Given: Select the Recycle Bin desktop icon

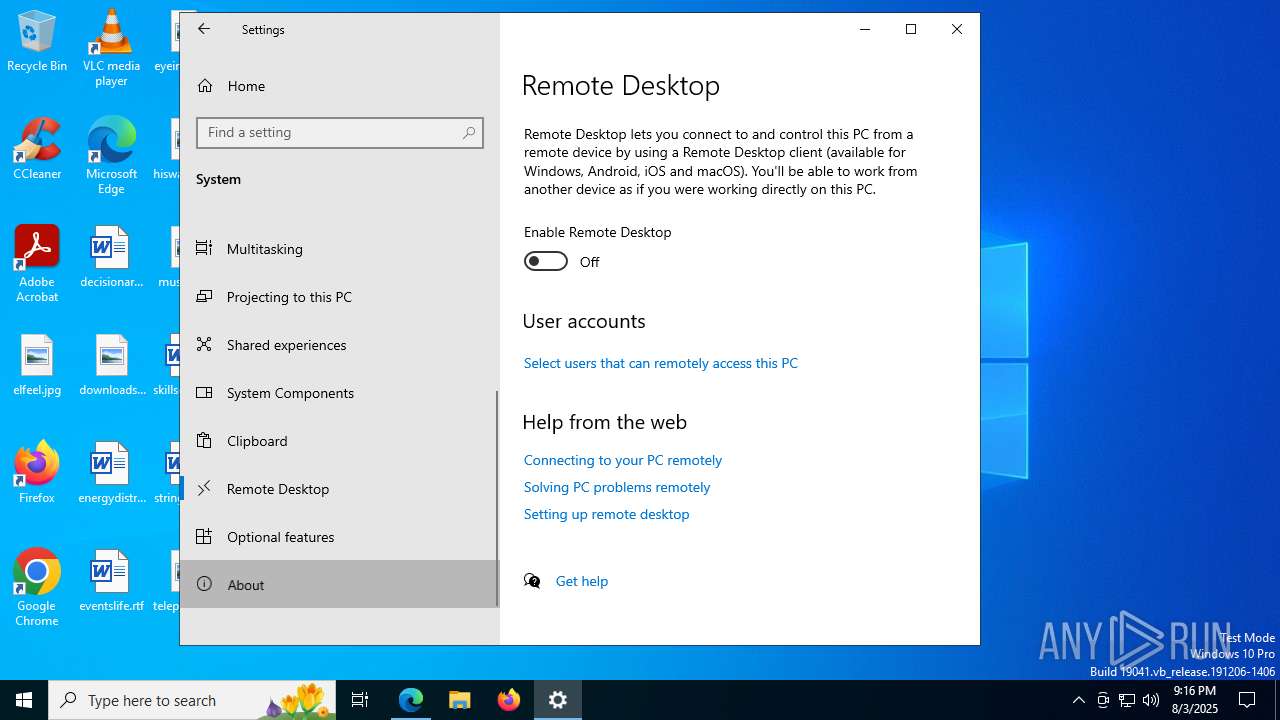Looking at the screenshot, I should (x=37, y=41).
